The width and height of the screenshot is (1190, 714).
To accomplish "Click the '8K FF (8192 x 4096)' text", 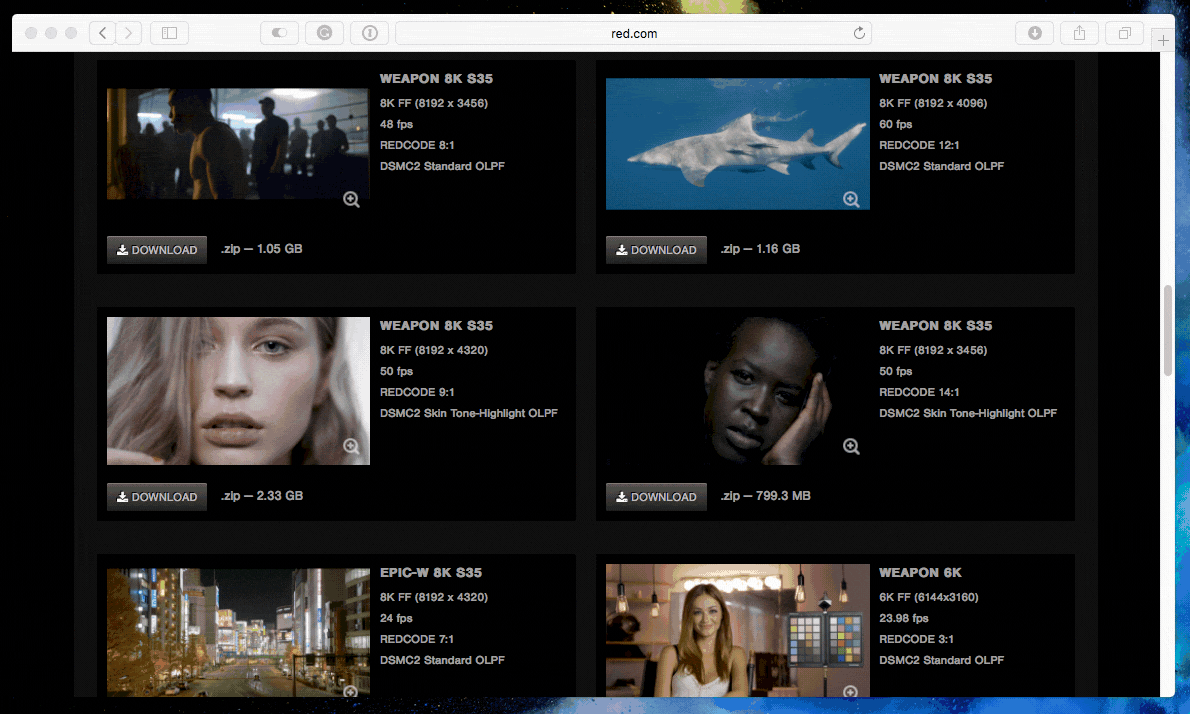I will pos(933,103).
